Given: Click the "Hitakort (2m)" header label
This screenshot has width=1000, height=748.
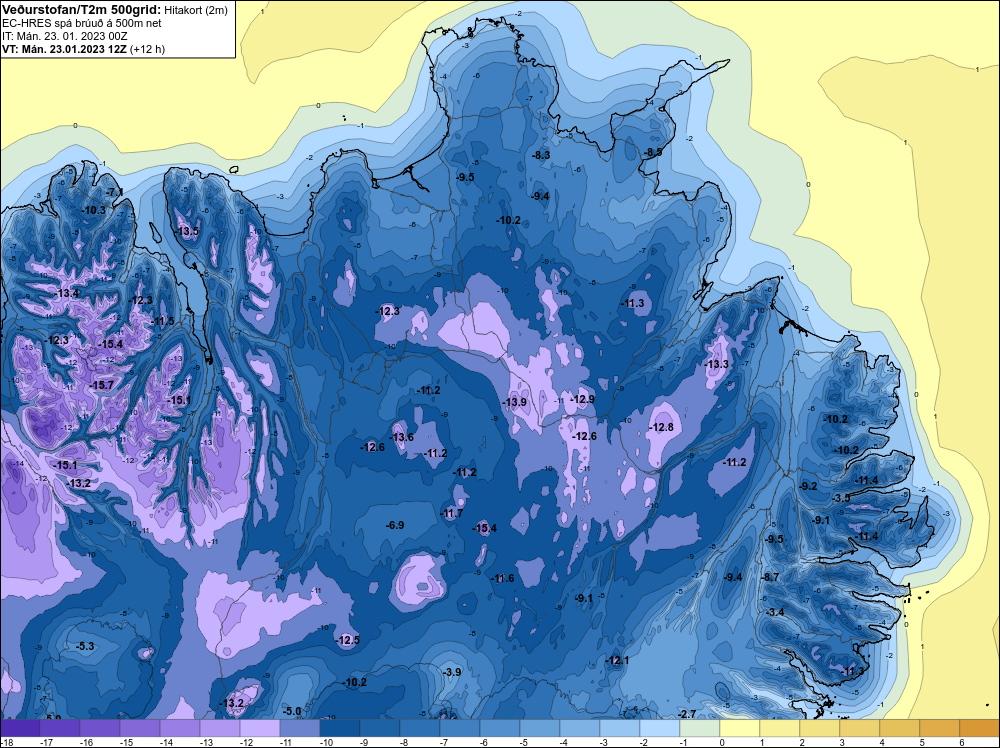Looking at the screenshot, I should pos(196,10).
